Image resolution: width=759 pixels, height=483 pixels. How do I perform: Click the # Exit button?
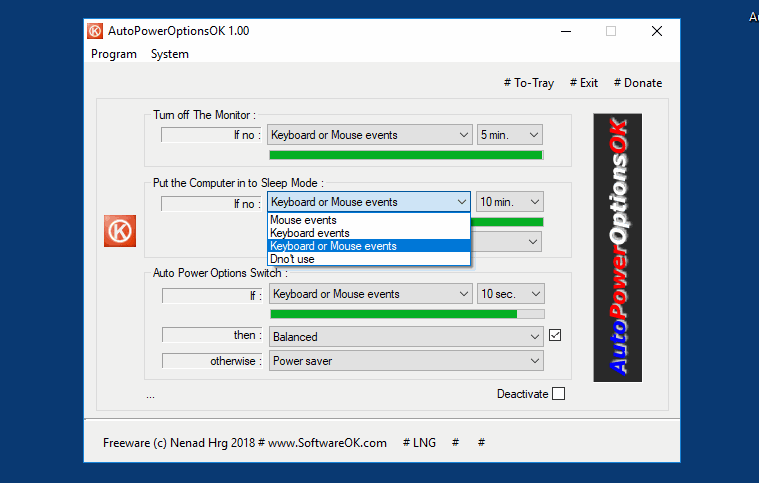pos(584,83)
